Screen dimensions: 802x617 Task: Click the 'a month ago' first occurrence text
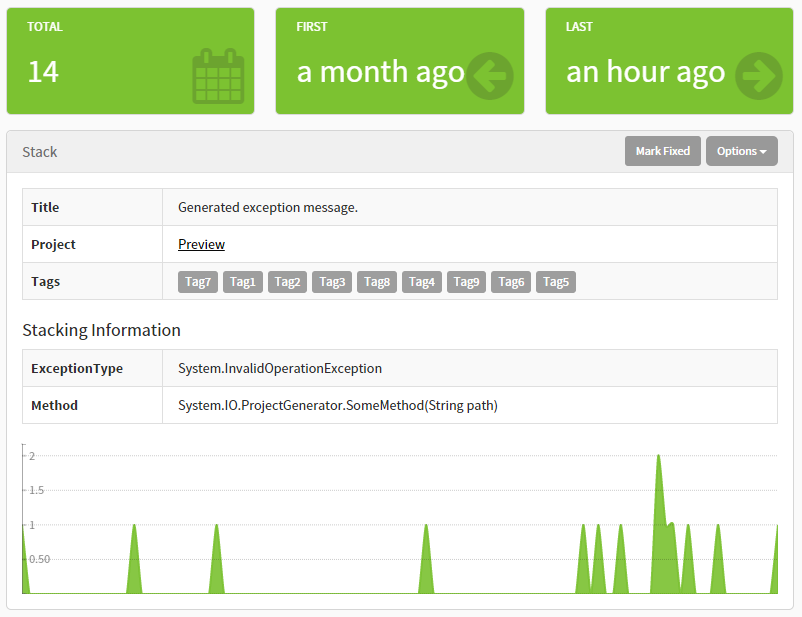380,72
